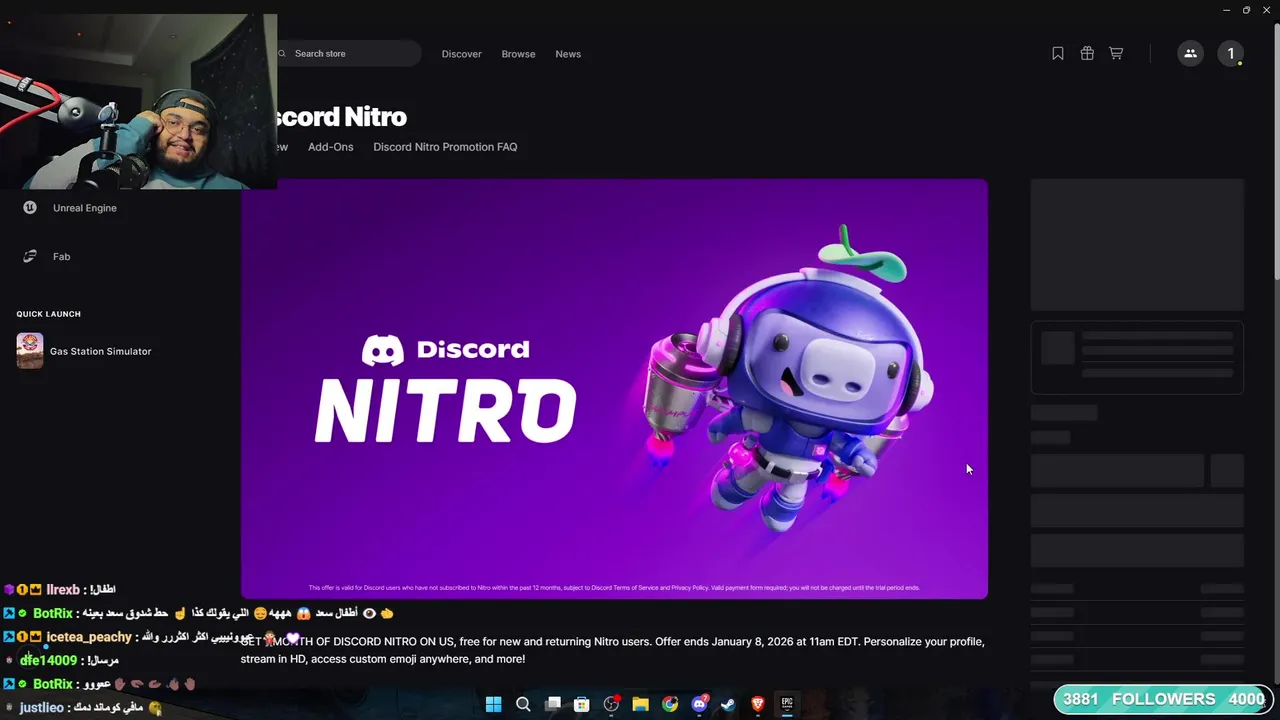Launch Gas Station Simulator from quick launch

(x=30, y=351)
